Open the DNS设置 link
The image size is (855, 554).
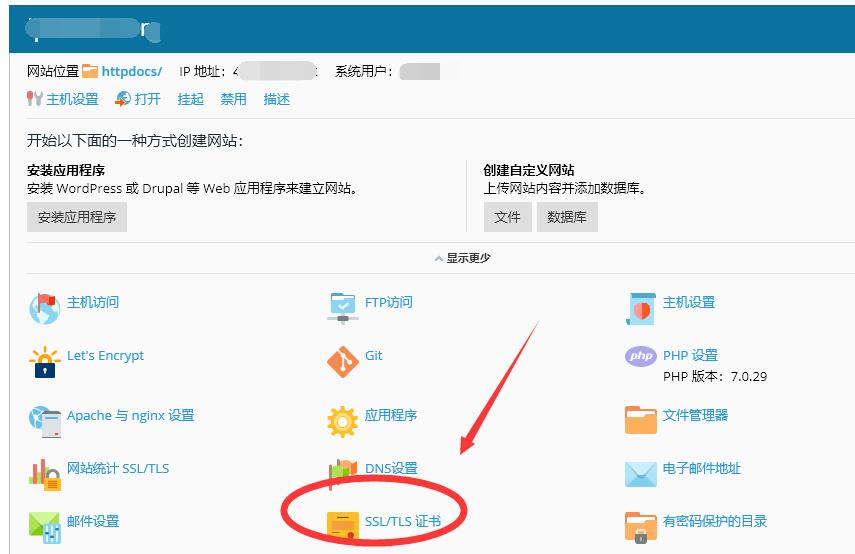coord(390,469)
